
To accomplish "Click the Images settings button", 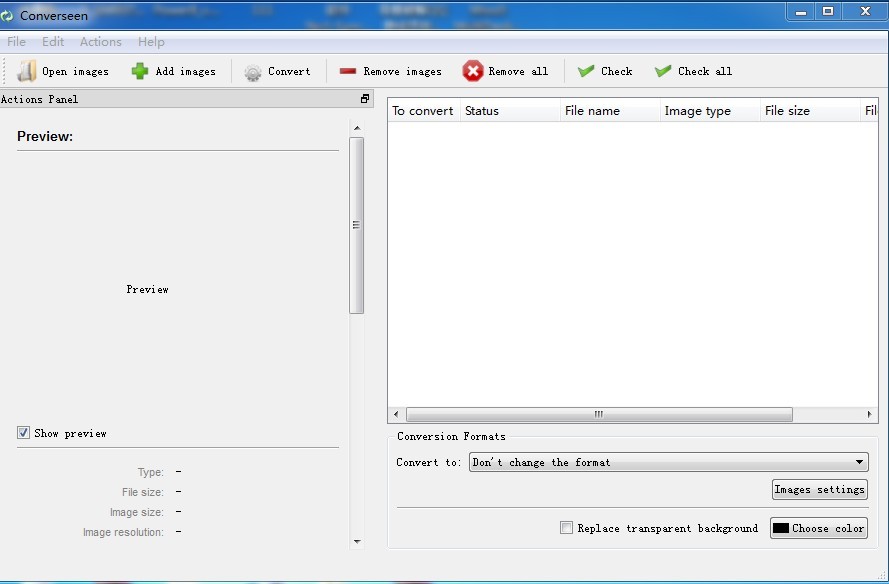I will pyautogui.click(x=820, y=489).
